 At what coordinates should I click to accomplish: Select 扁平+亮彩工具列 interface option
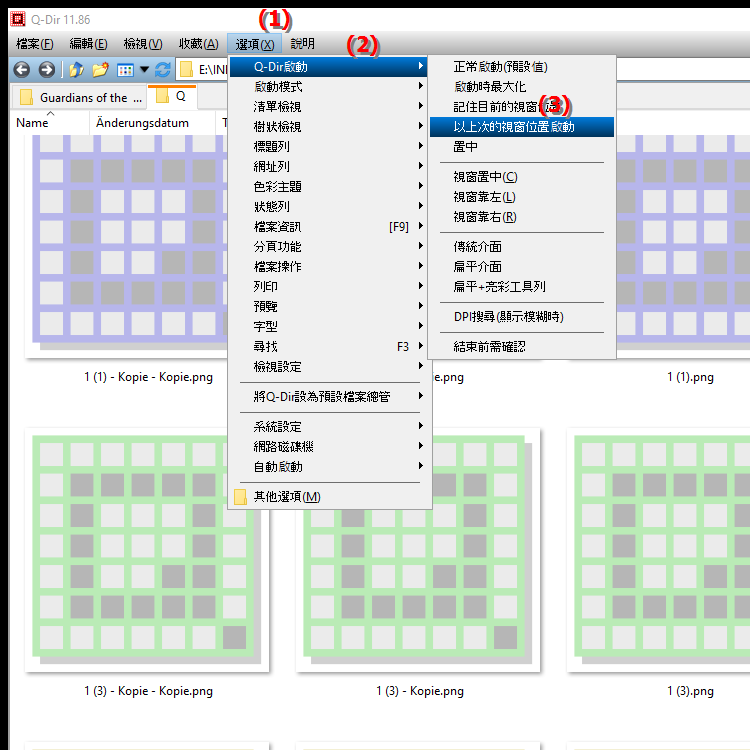click(x=521, y=287)
